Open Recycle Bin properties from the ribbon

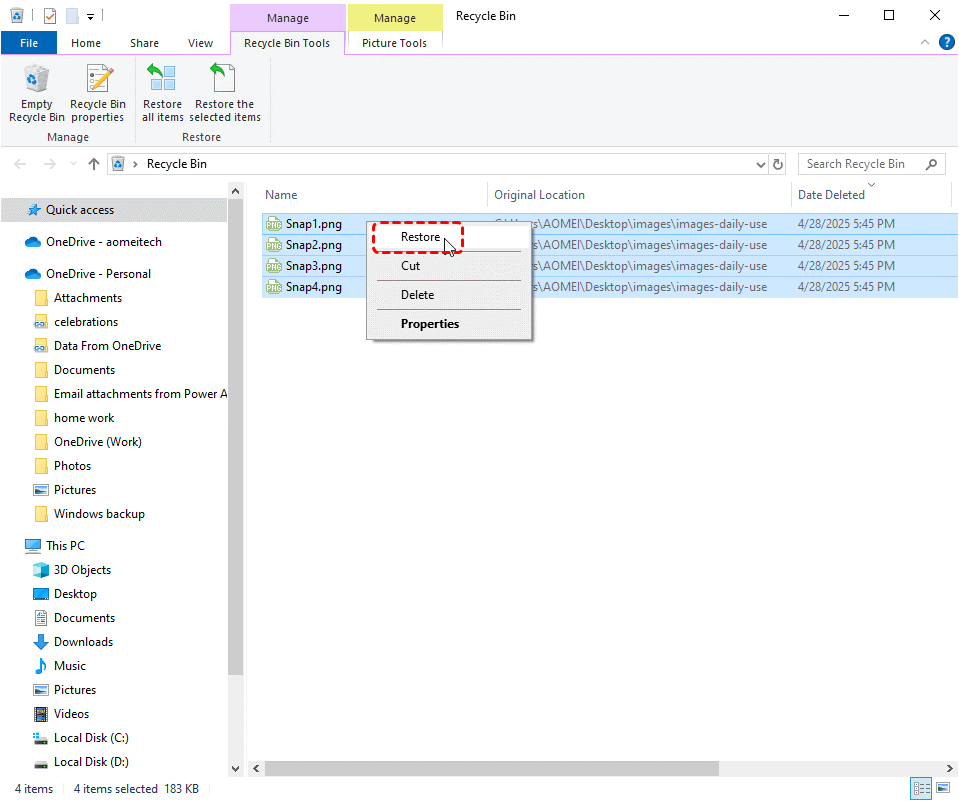click(x=98, y=82)
